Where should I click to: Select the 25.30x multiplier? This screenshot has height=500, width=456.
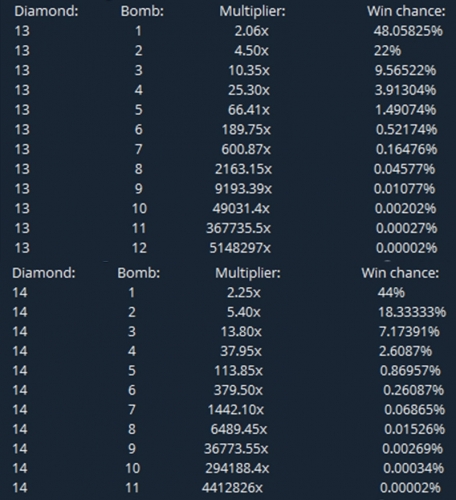[x=249, y=90]
